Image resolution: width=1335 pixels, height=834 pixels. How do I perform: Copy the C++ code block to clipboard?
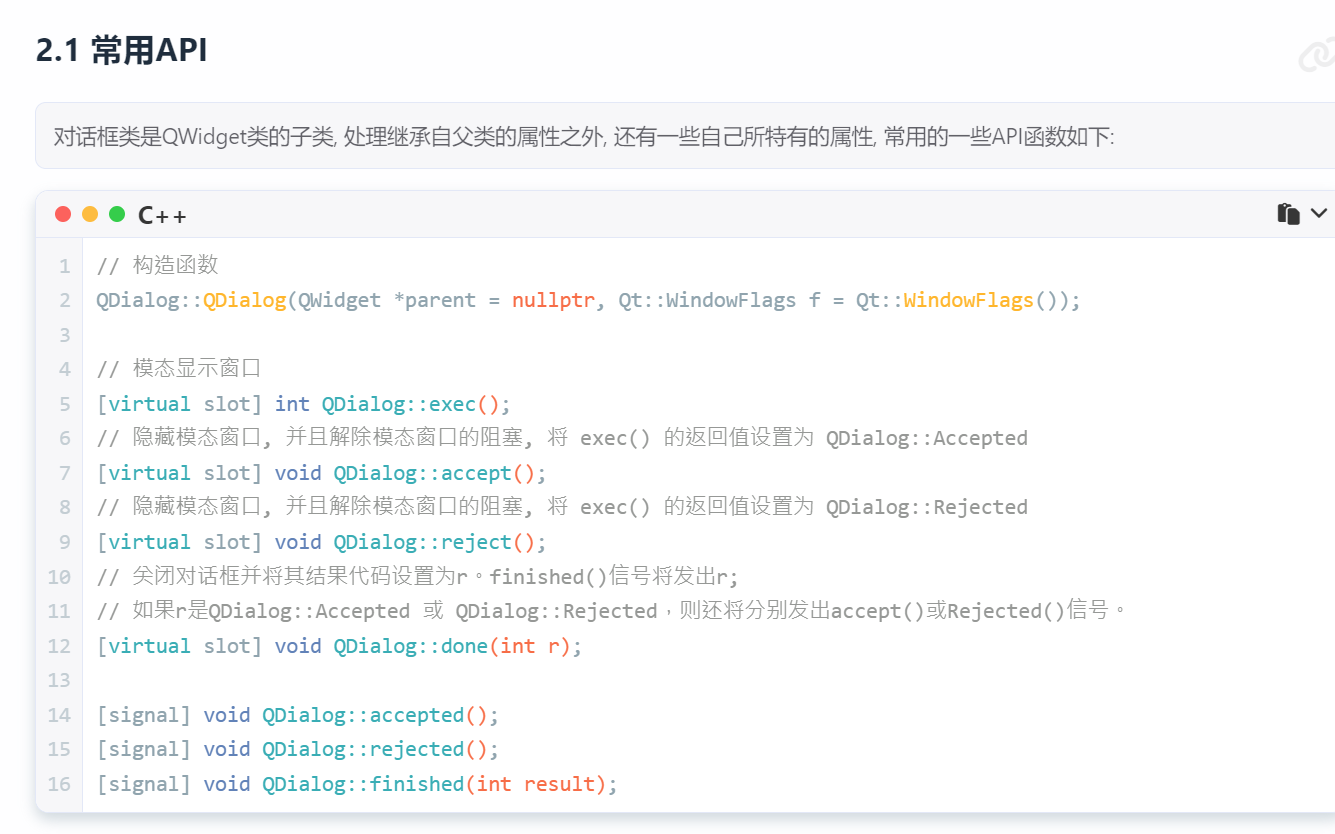[1288, 213]
